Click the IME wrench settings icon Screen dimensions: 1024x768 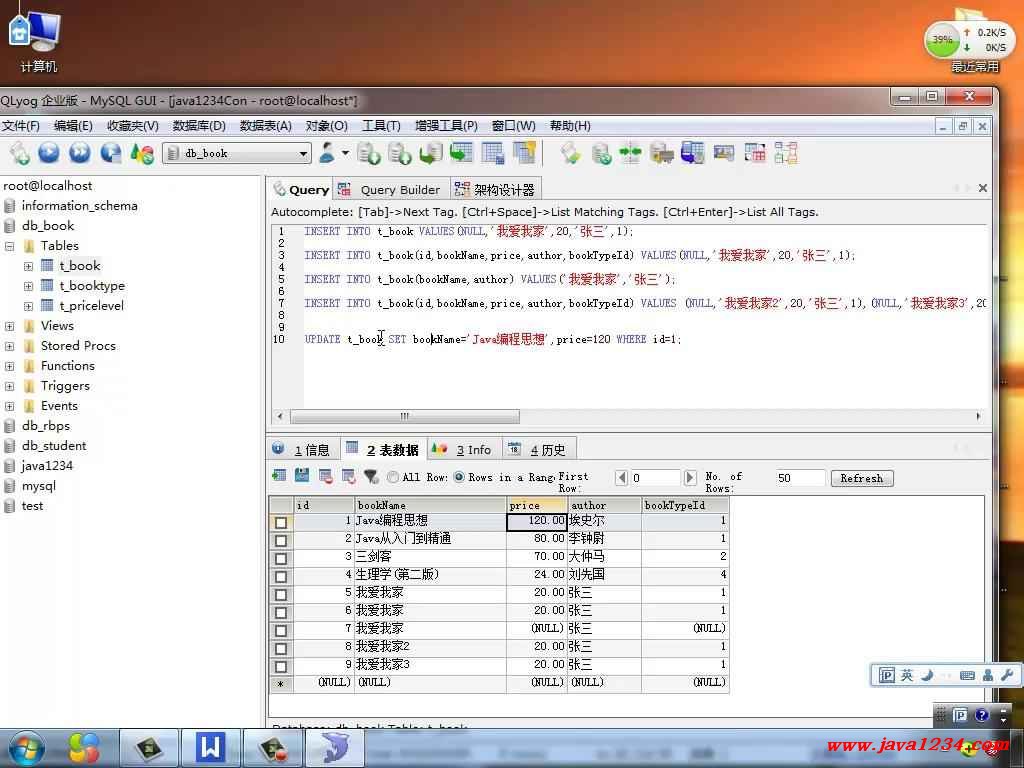point(1007,675)
